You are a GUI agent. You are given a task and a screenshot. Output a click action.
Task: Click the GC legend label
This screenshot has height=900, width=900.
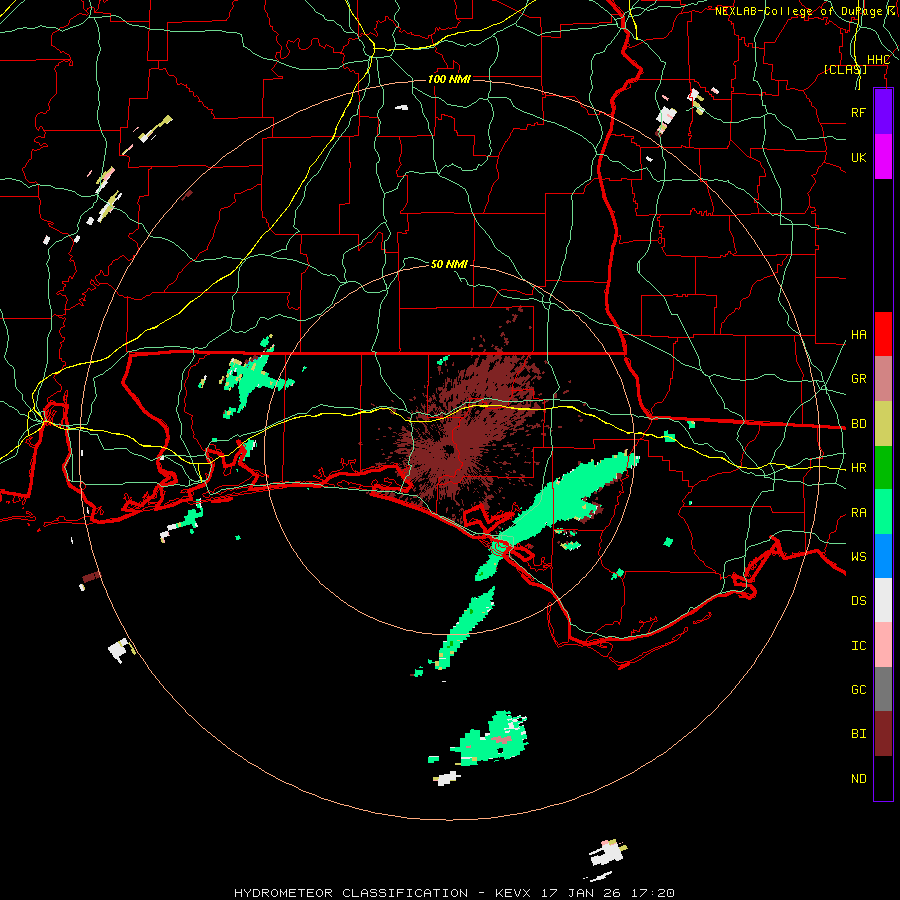coord(859,690)
